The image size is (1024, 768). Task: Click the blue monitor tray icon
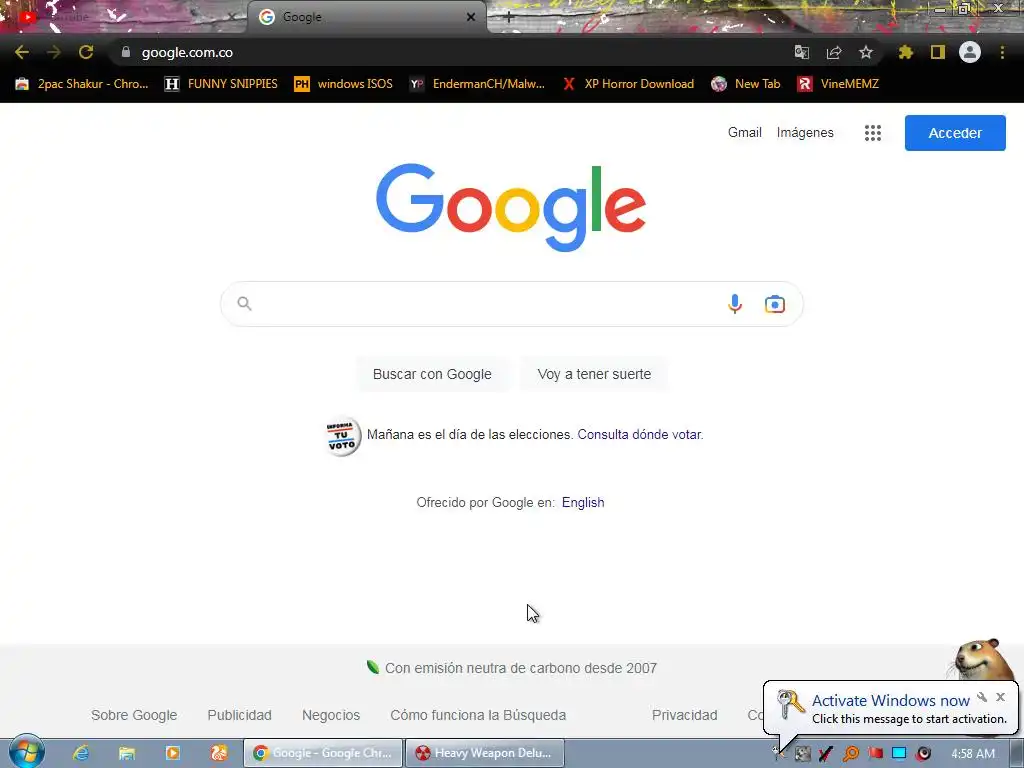pyautogui.click(x=899, y=754)
